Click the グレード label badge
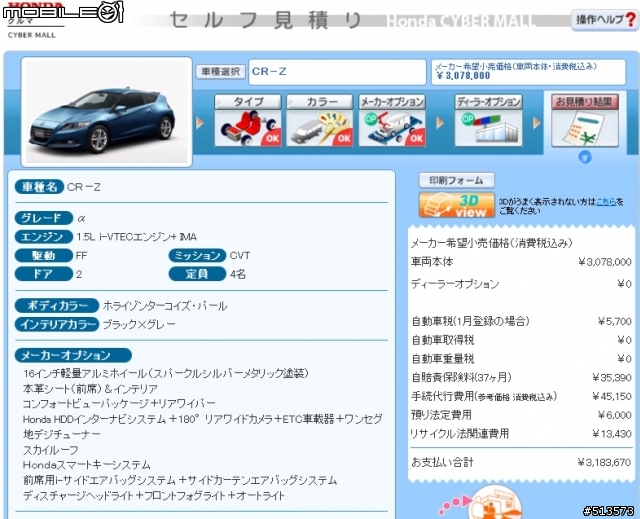This screenshot has width=640, height=519. 44,218
